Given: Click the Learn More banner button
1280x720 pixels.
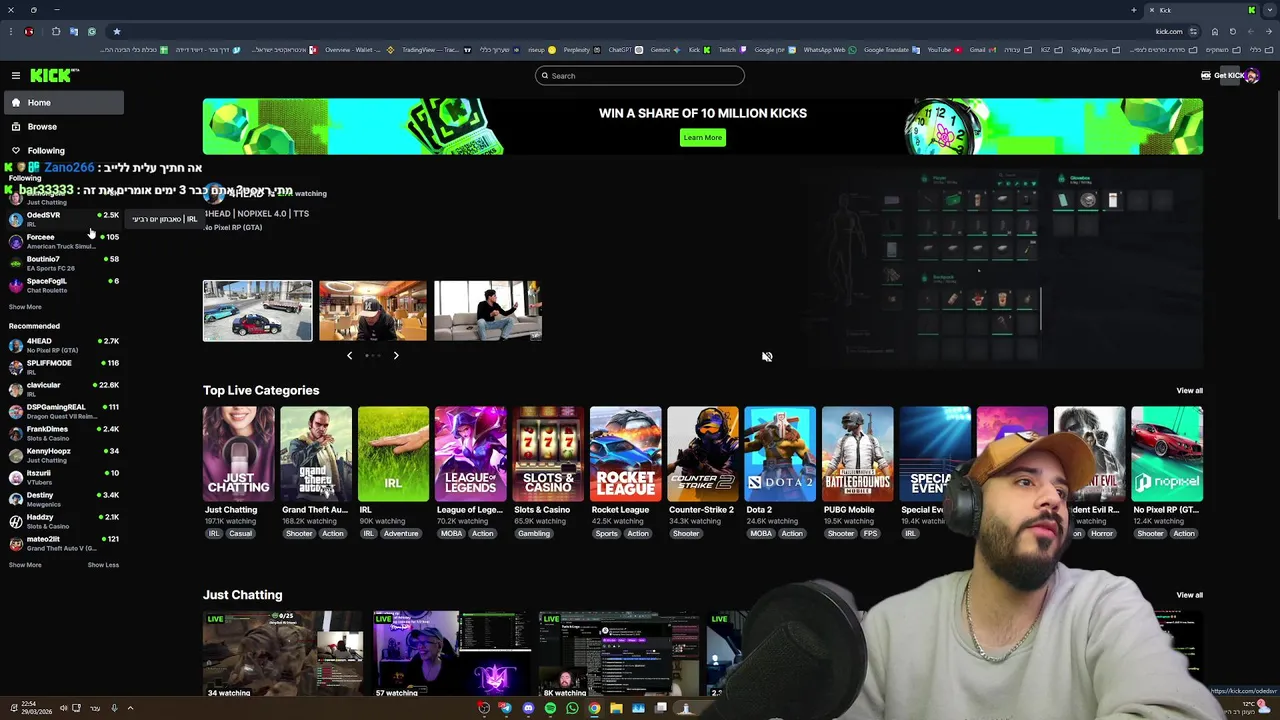Looking at the screenshot, I should (x=702, y=138).
